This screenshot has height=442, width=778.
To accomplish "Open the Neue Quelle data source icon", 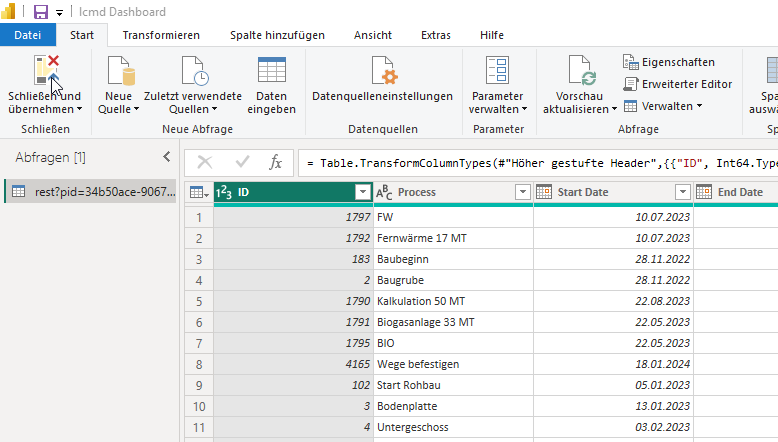I will [x=118, y=71].
